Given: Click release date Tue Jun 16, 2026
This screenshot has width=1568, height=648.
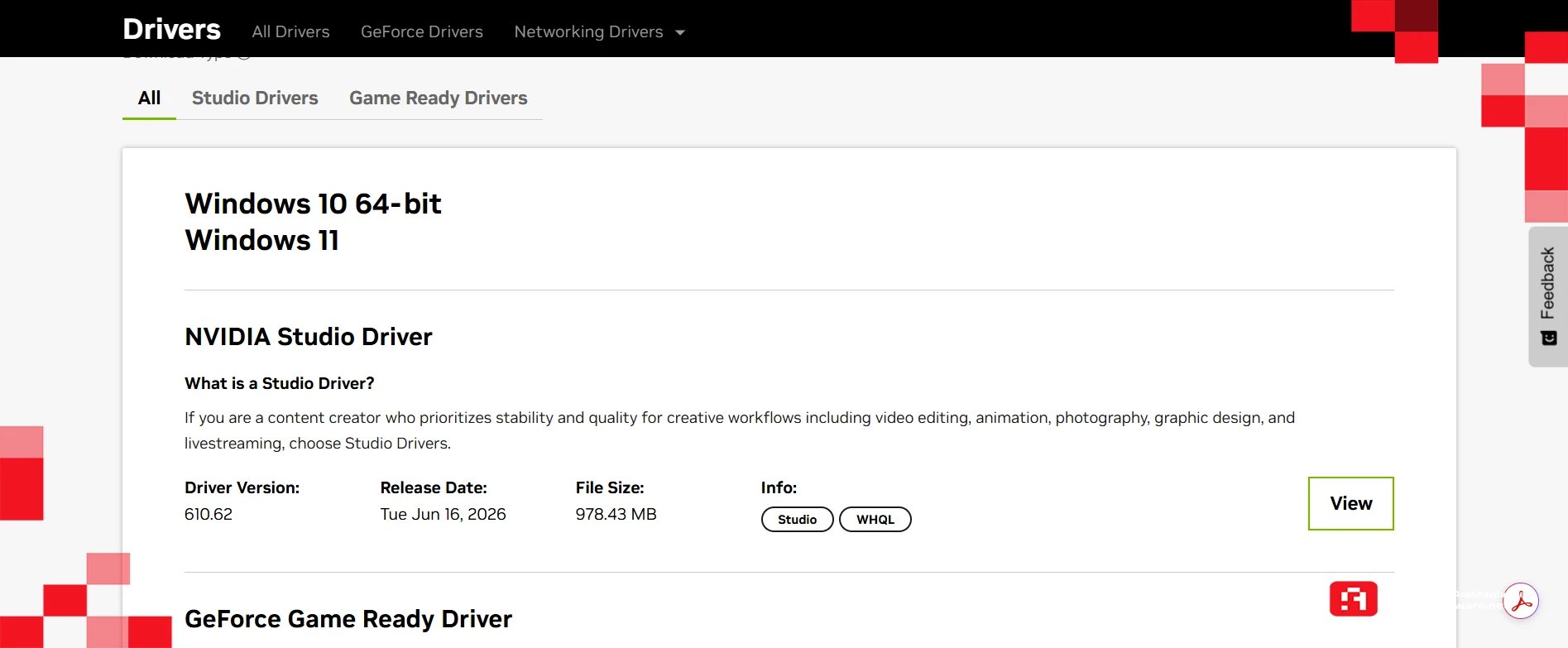Looking at the screenshot, I should click(x=443, y=514).
